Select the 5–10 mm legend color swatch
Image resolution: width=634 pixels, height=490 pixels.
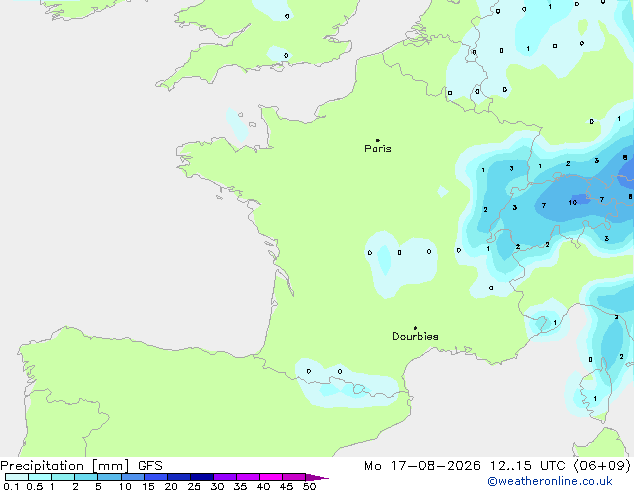[109, 477]
